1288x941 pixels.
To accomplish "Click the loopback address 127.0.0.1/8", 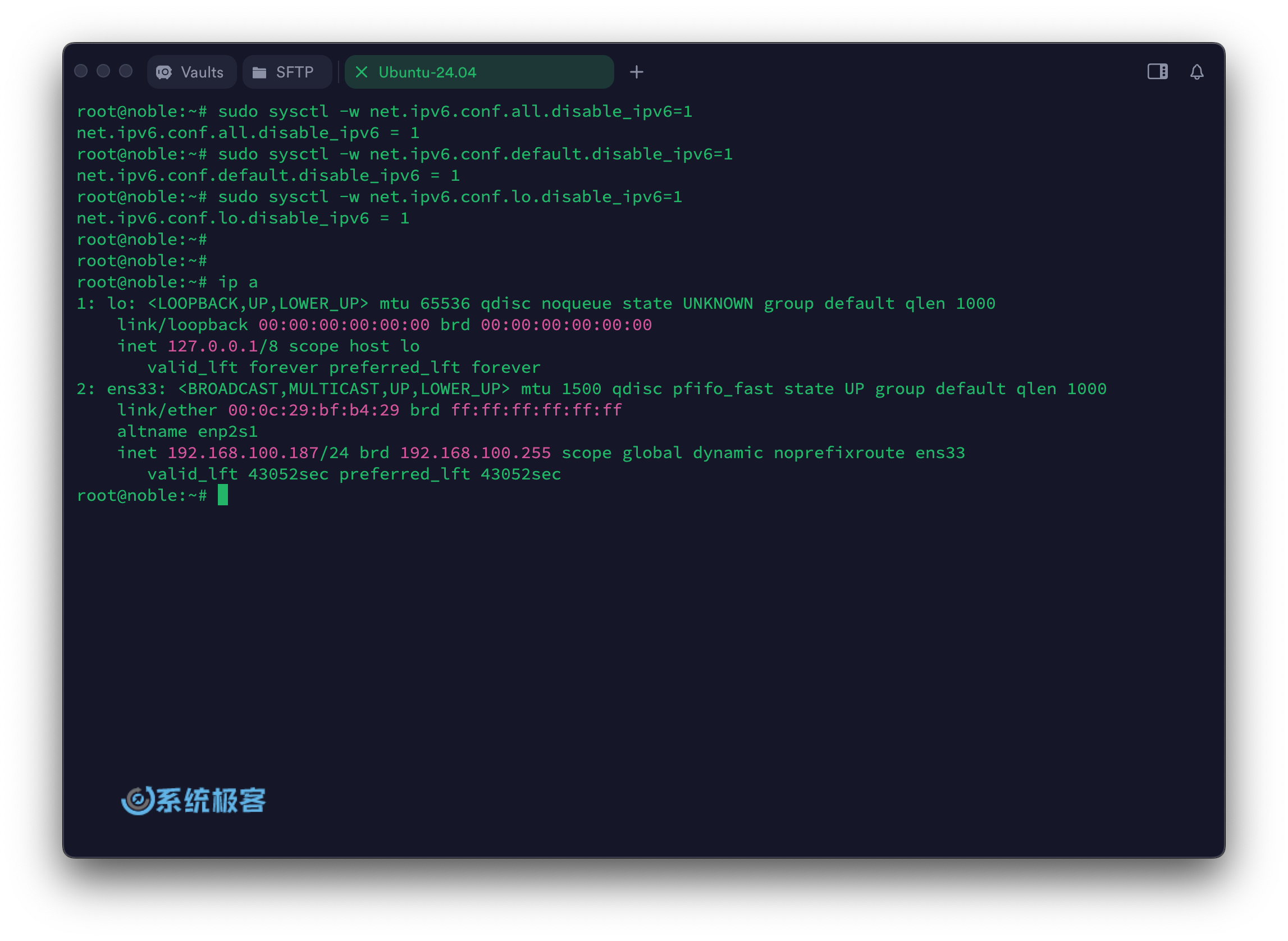I will (x=223, y=347).
